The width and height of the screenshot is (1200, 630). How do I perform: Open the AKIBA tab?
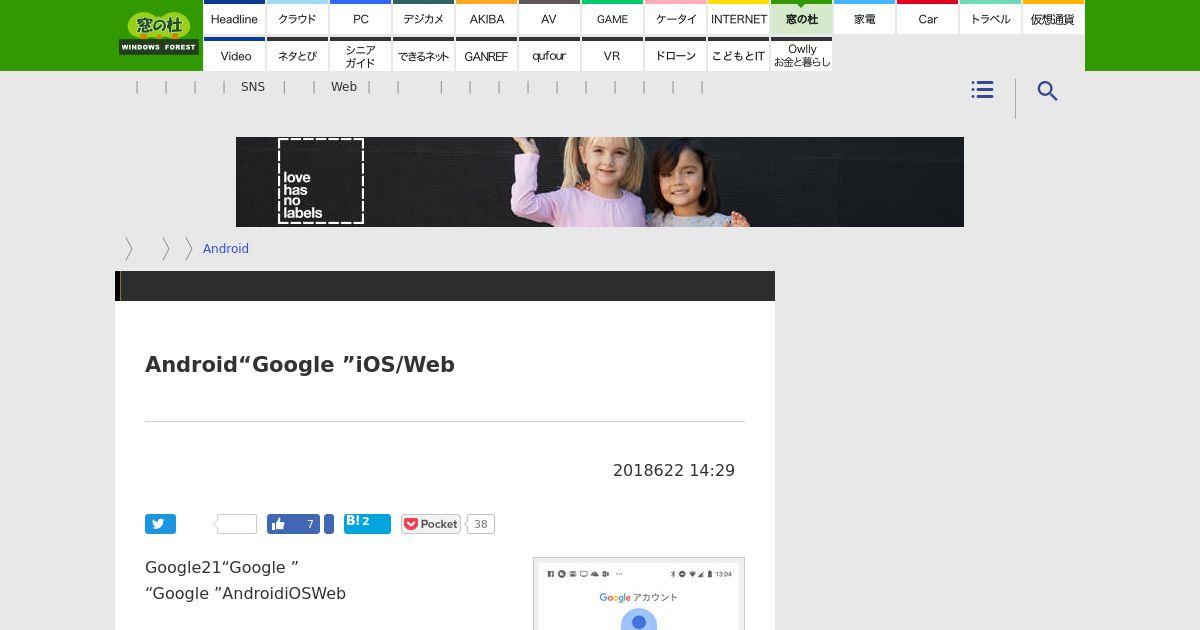click(x=486, y=18)
